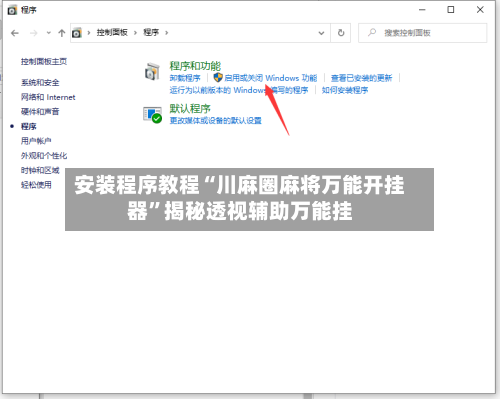Open 运行为以前版本的 Windows 编写的程序
500x399 pixels.
click(x=239, y=90)
